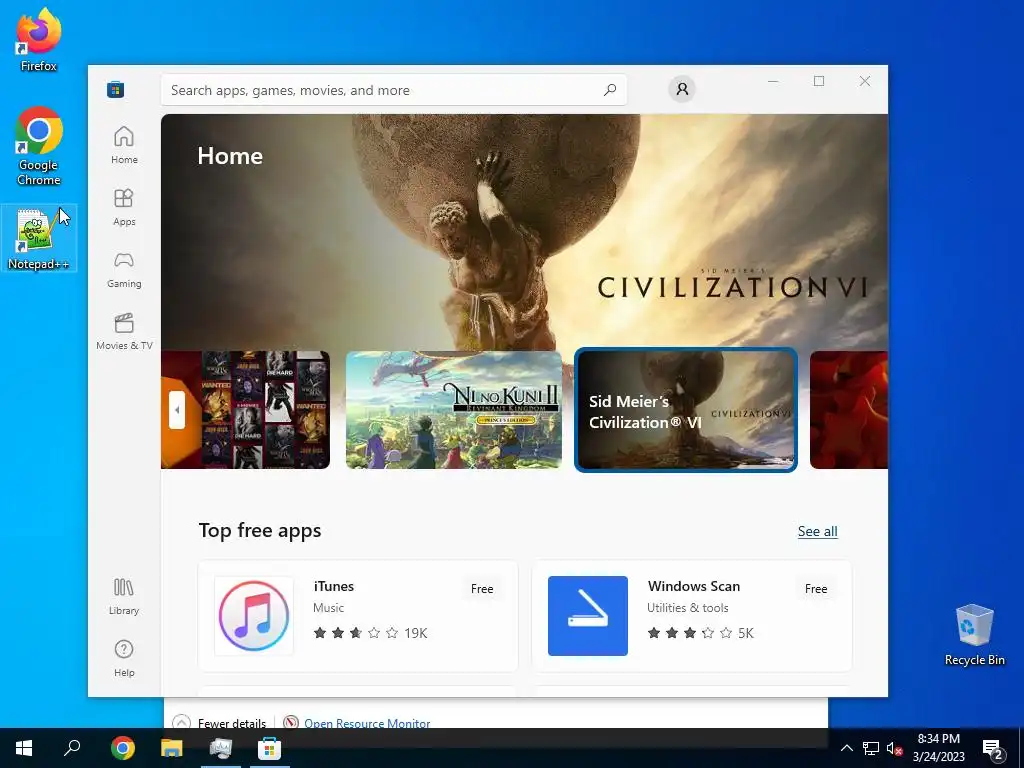Click Music category under iTunes

pyautogui.click(x=328, y=608)
